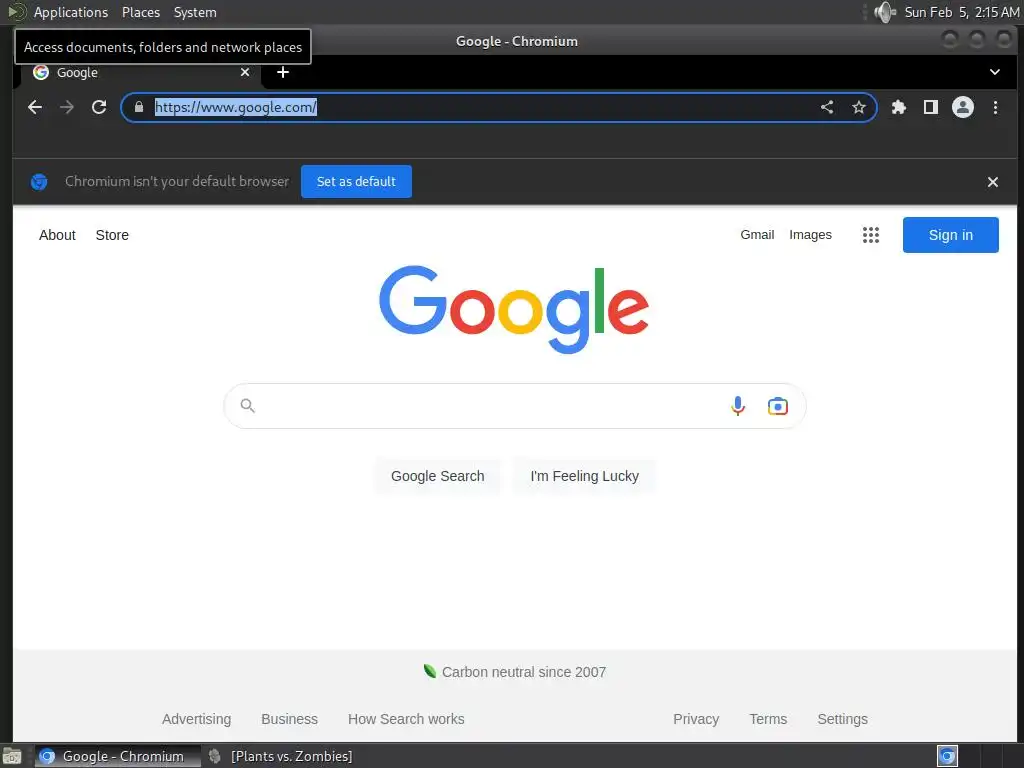Open the Images link
The image size is (1024, 768).
pos(810,234)
